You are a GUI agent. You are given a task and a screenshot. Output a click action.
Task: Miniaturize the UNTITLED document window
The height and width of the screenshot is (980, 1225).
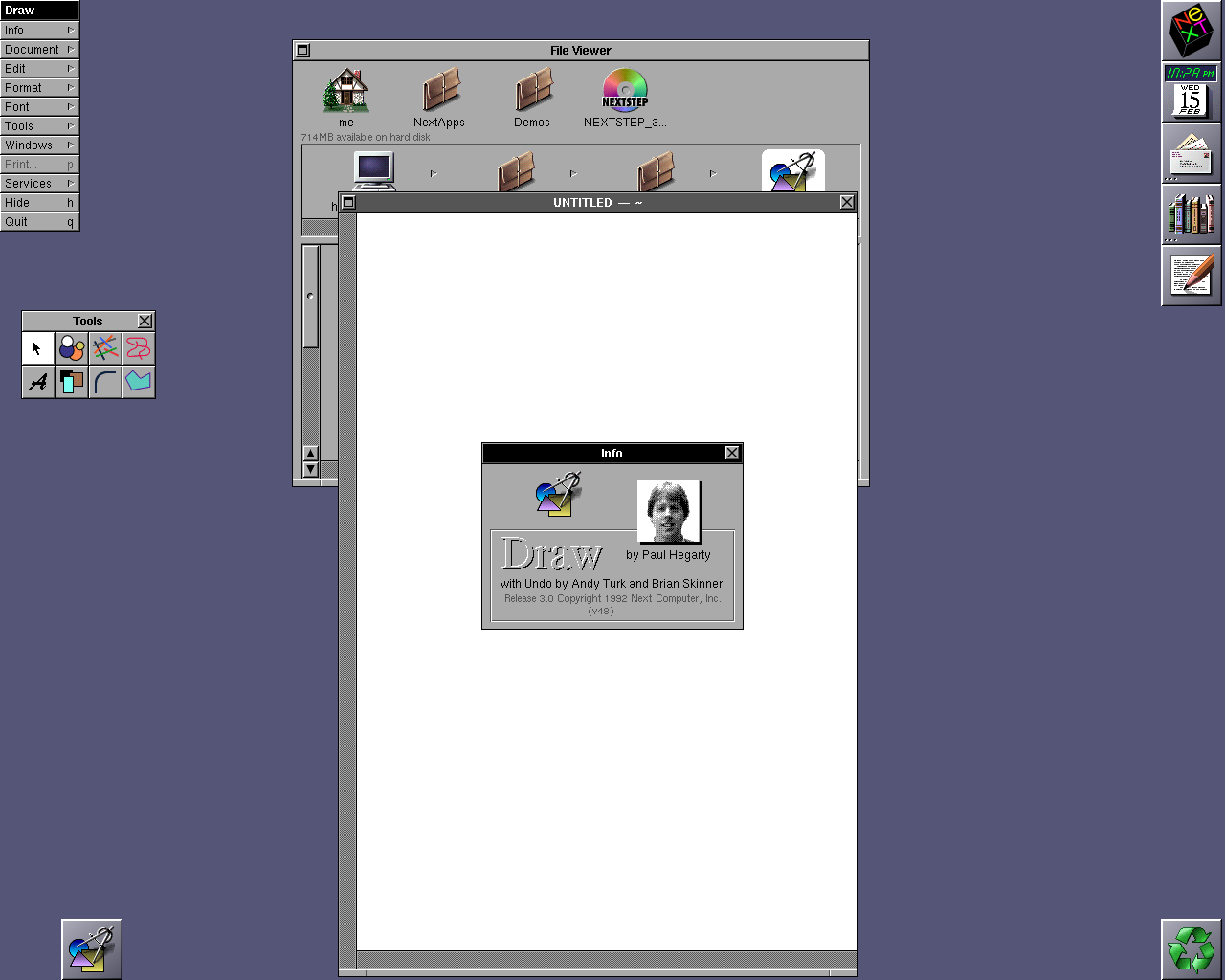click(x=349, y=202)
